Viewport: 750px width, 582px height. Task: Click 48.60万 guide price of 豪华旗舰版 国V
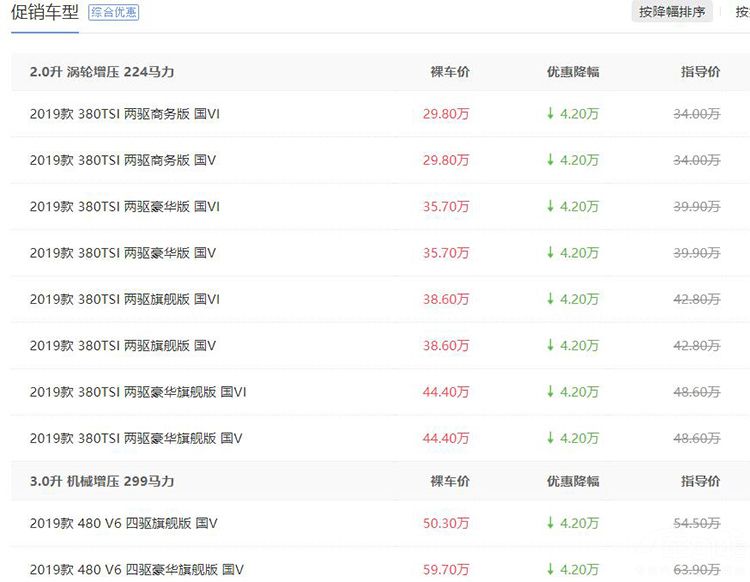[x=697, y=439]
